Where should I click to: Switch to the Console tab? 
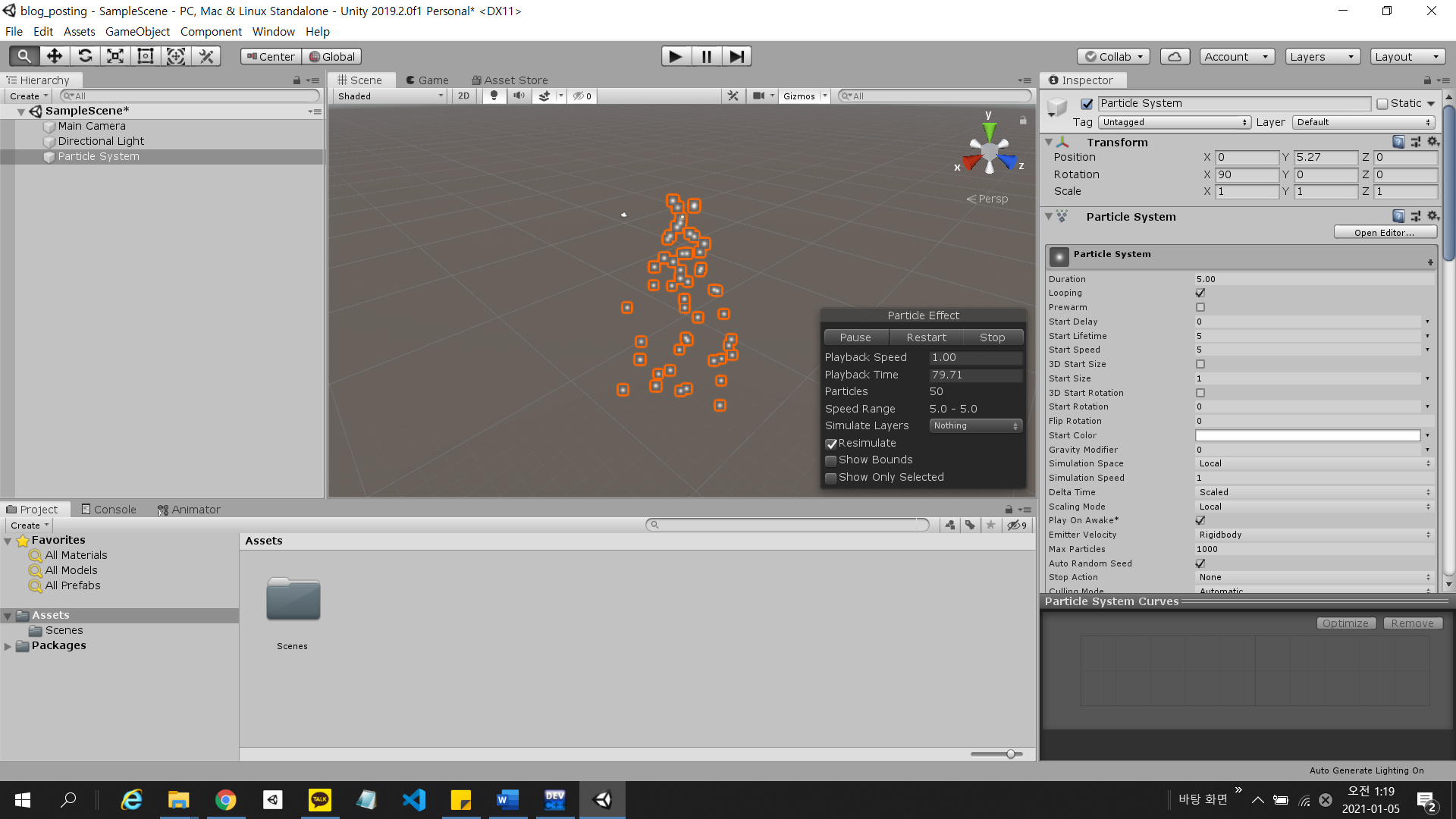point(108,510)
